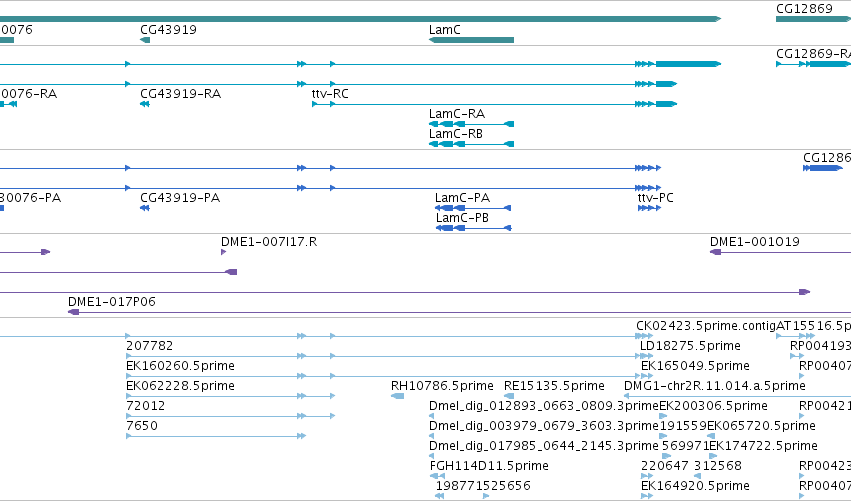
Task: Open Dmel_dig_003979_0679_3603.3prime EST
Action: 543,426
